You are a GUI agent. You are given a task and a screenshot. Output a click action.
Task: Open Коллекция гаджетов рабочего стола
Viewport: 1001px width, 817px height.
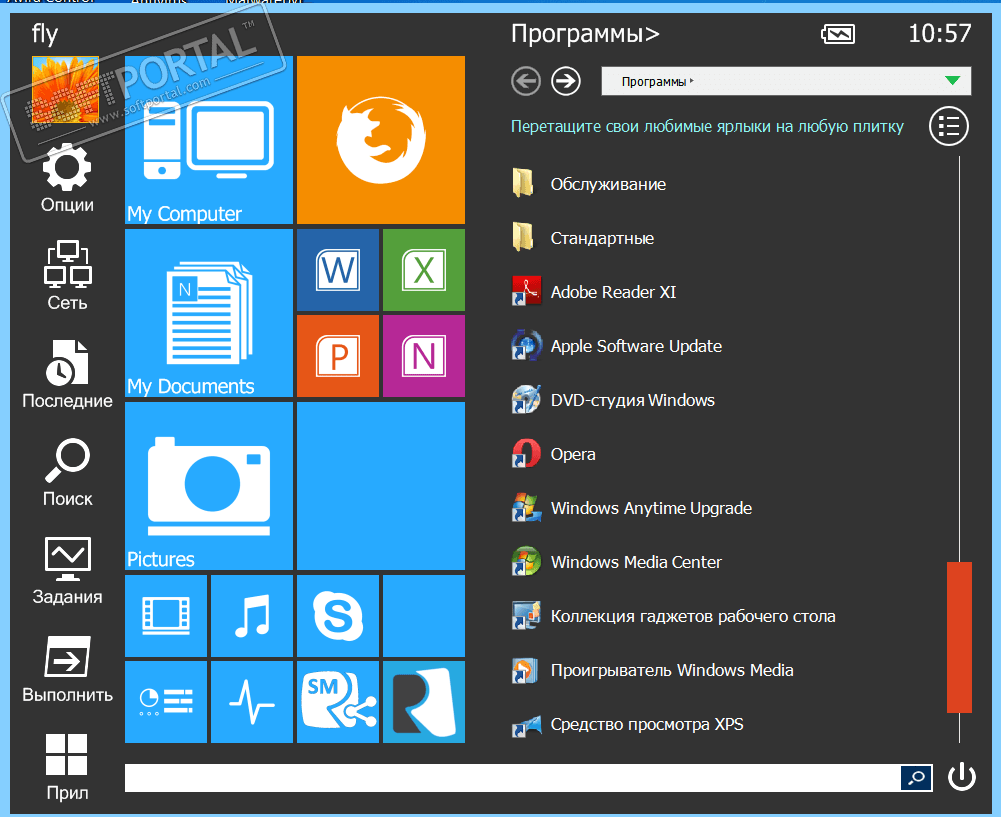[x=674, y=616]
